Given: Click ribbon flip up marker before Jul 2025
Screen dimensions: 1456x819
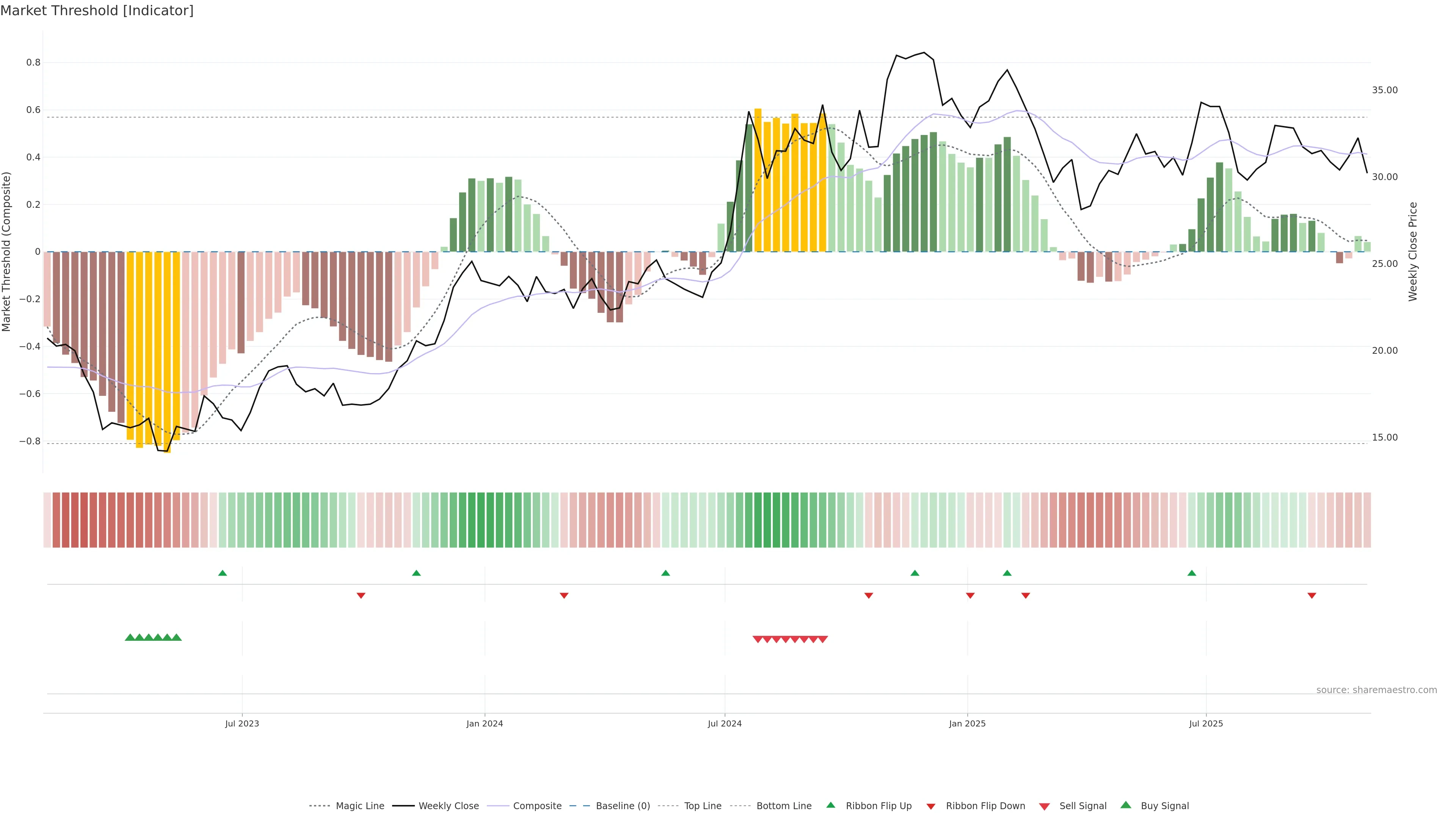Looking at the screenshot, I should pos(1192,573).
